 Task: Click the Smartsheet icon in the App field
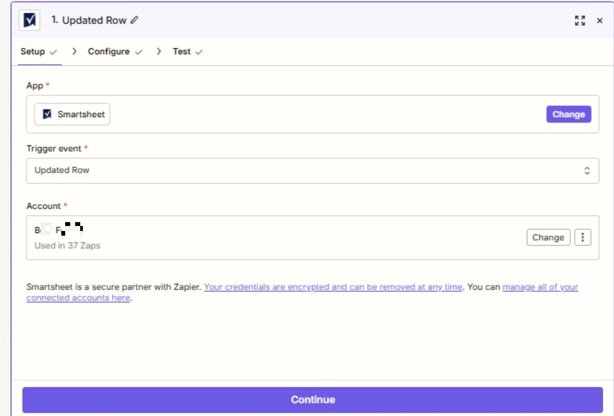pyautogui.click(x=47, y=114)
